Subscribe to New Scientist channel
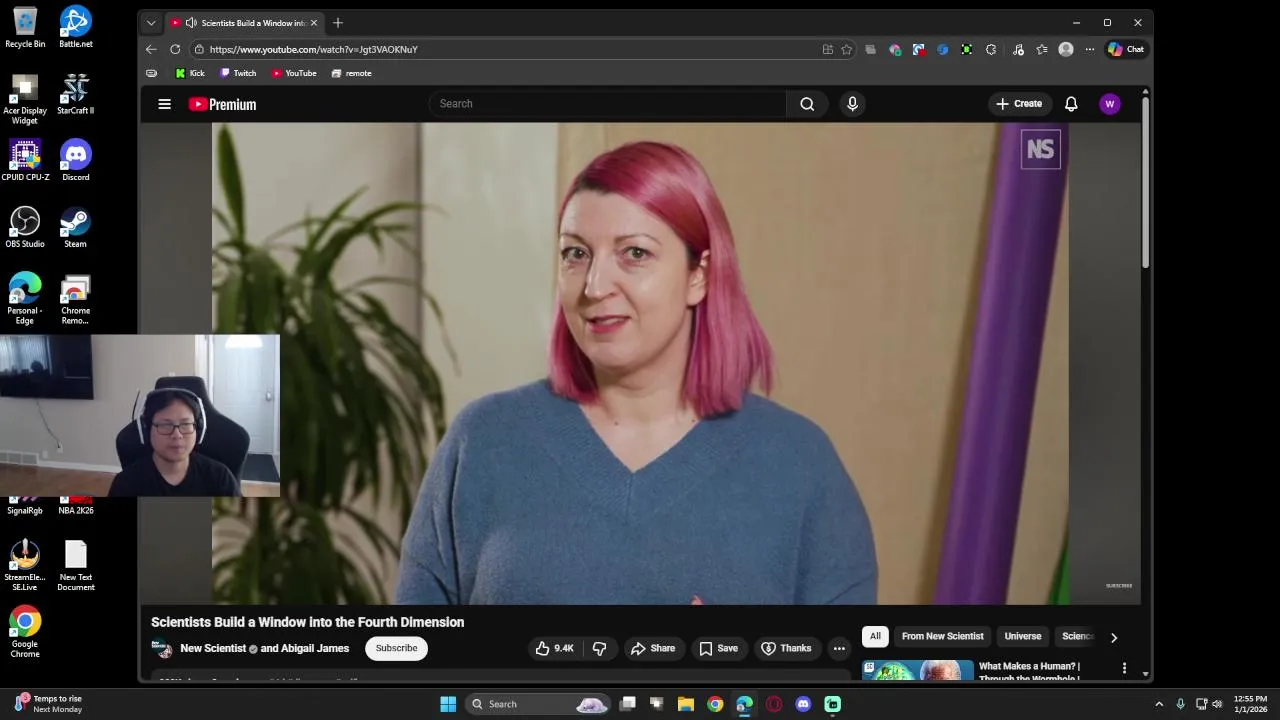Viewport: 1280px width, 720px height. (x=396, y=648)
